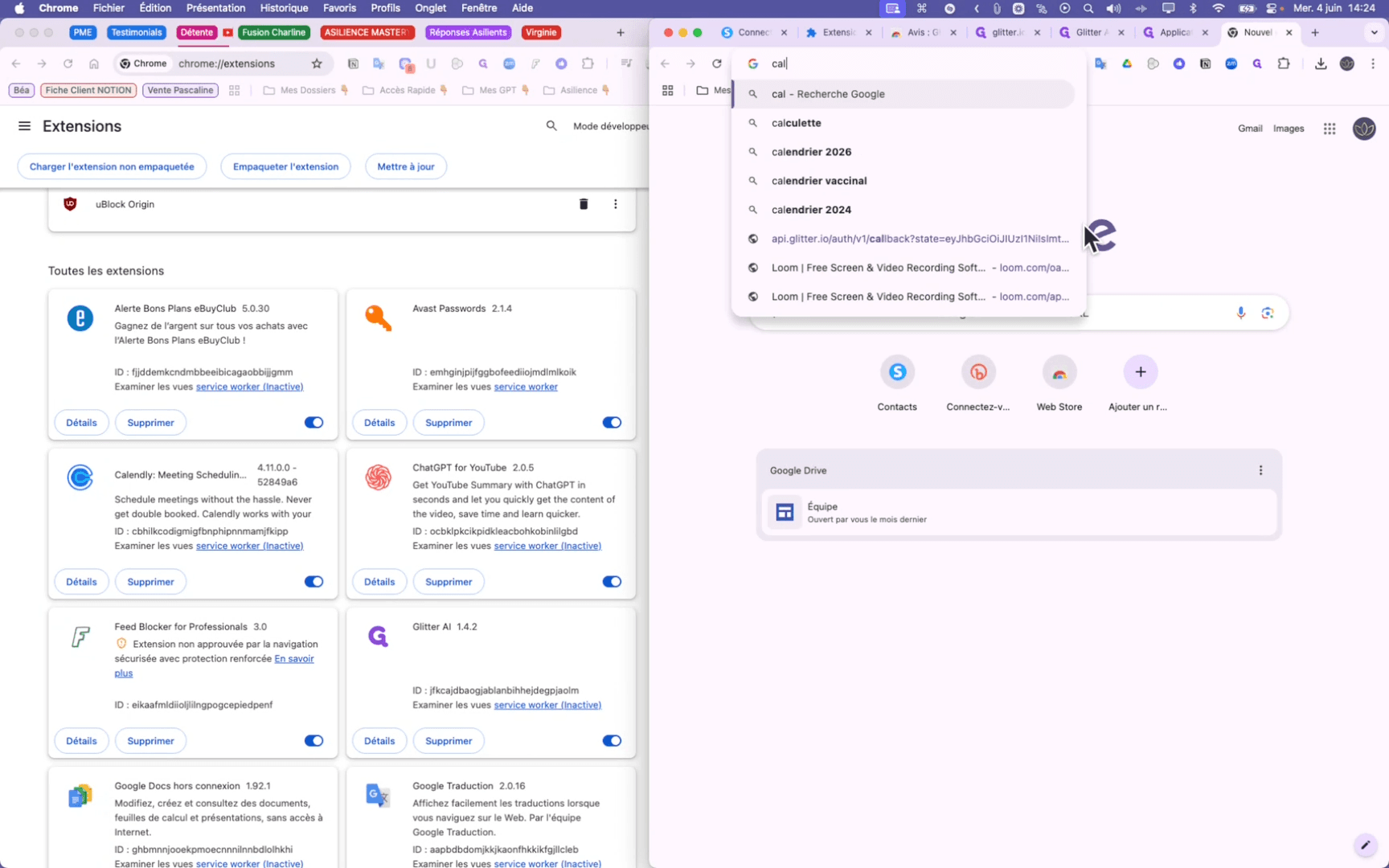Open Mes GPT bookmarks folder
Viewport: 1389px width, 868px height.
click(x=495, y=90)
